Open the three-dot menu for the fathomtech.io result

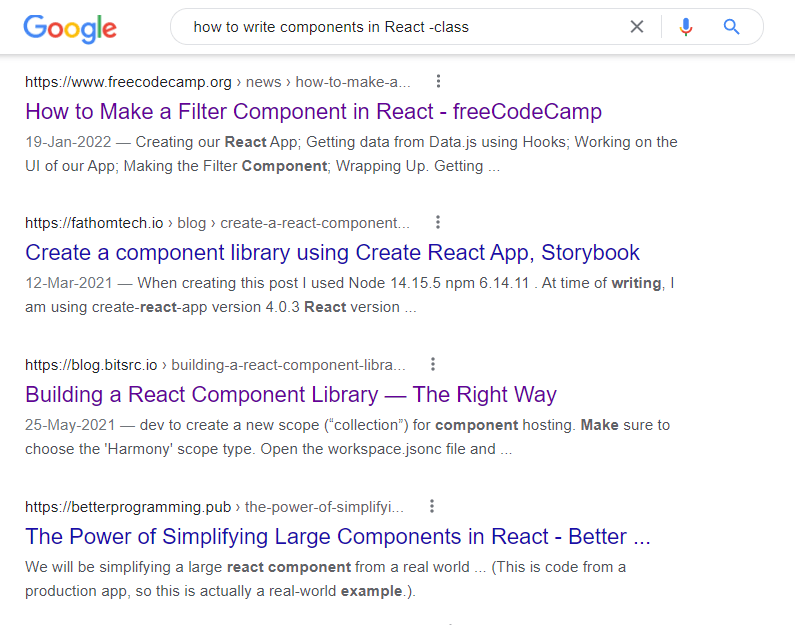coord(438,222)
